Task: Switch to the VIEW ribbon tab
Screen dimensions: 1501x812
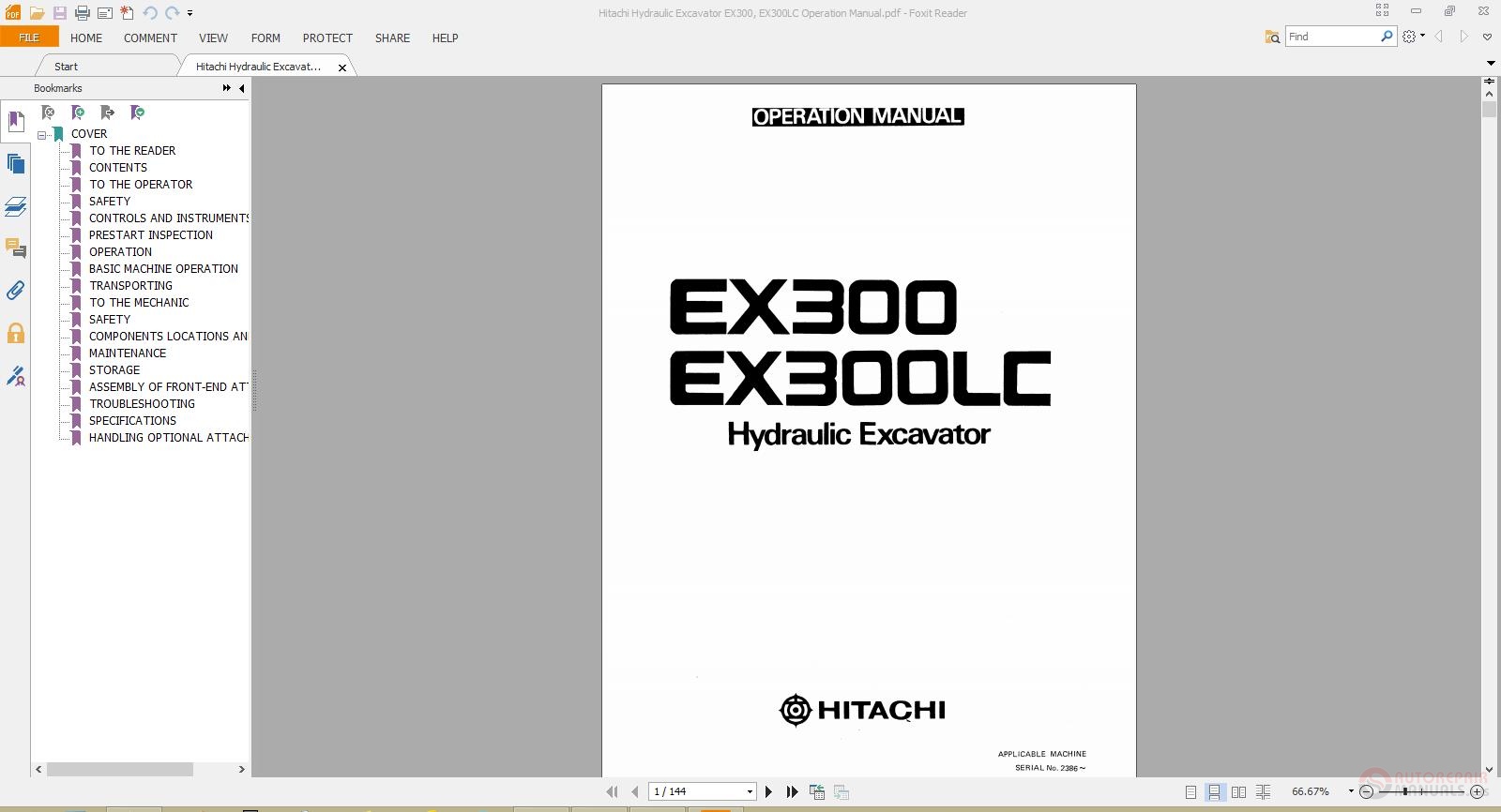Action: pos(213,38)
